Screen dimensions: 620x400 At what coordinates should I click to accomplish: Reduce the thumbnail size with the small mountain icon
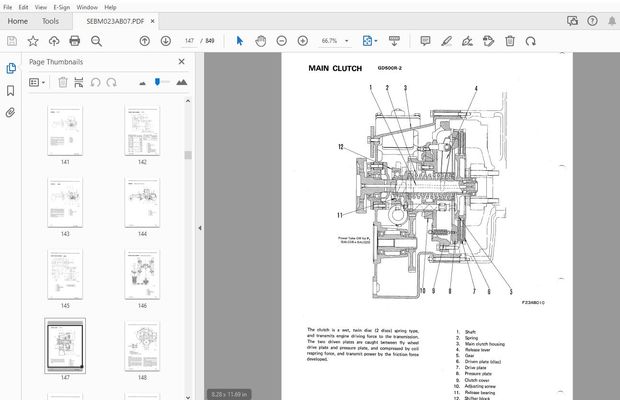click(142, 83)
